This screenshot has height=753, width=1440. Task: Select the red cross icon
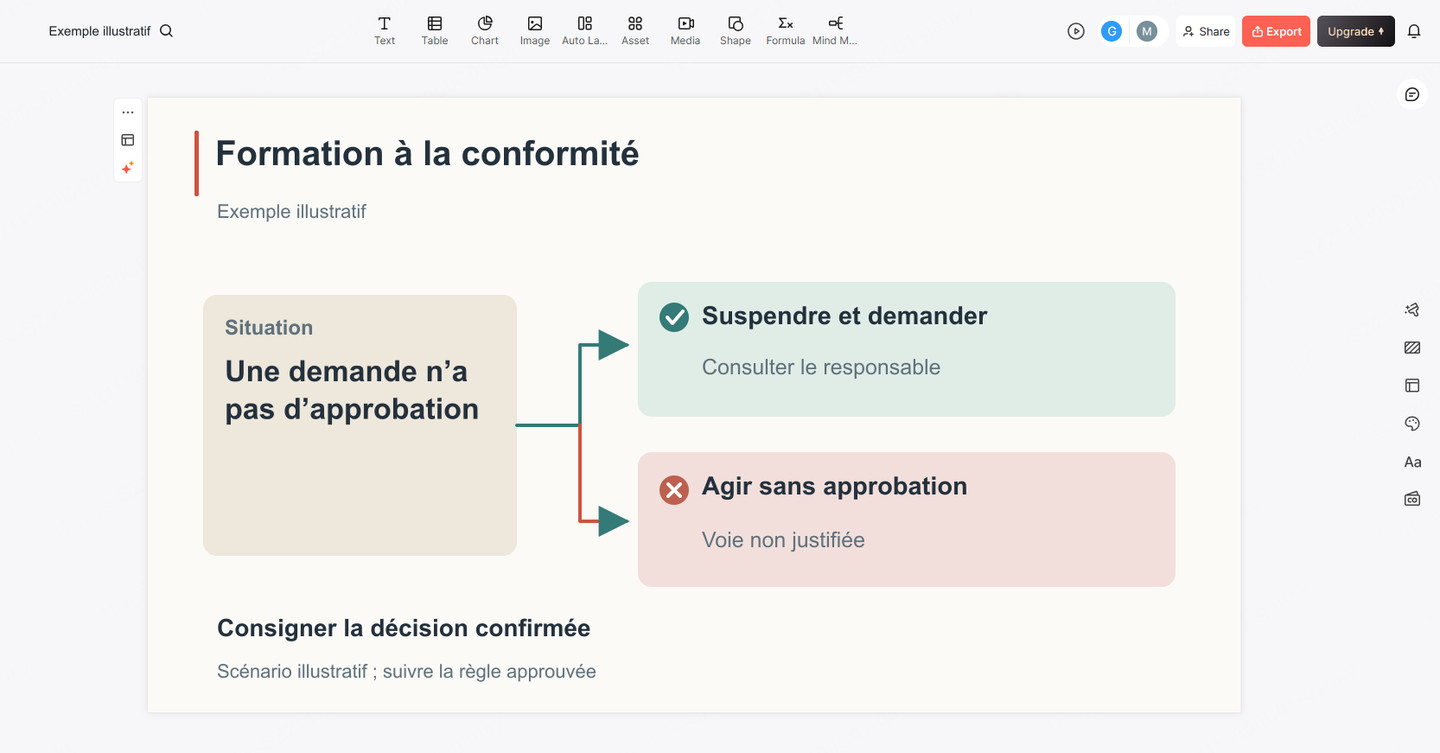click(x=674, y=490)
